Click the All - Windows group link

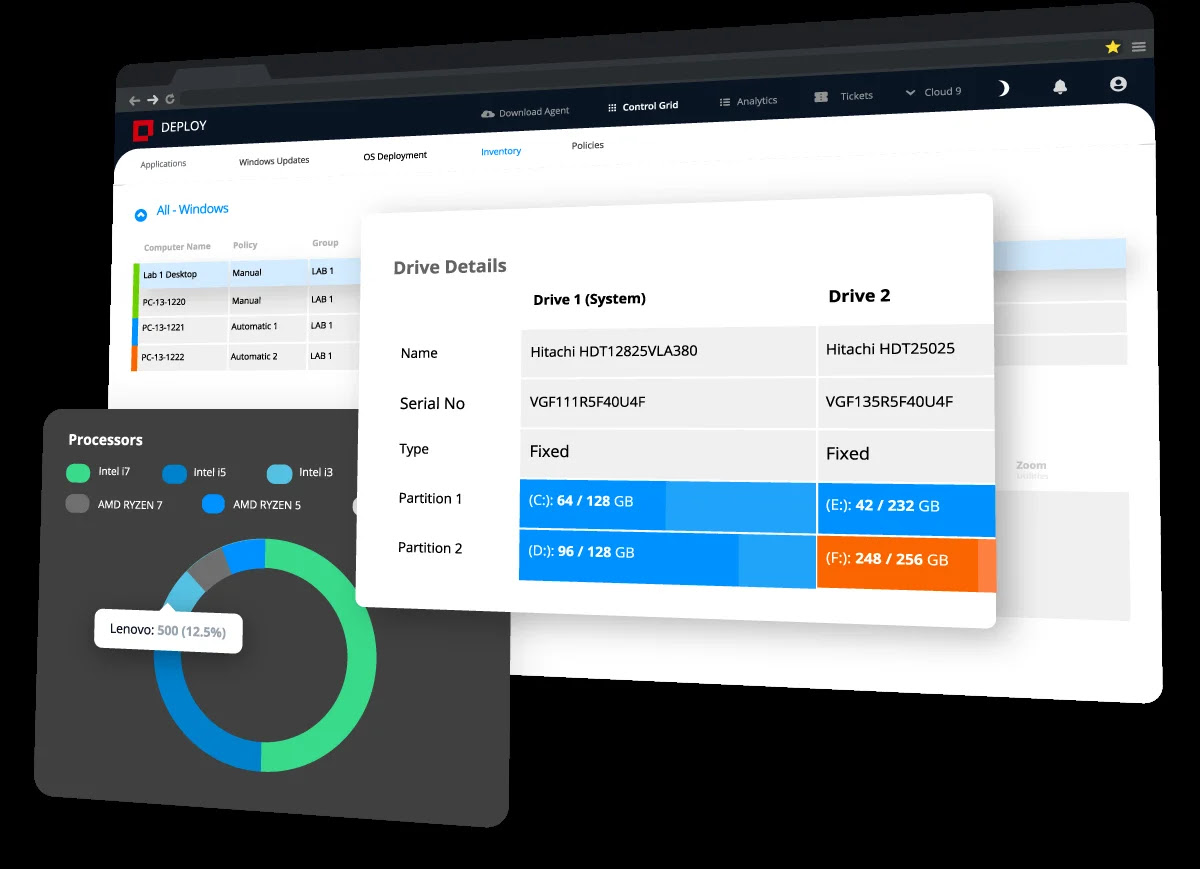(x=193, y=210)
